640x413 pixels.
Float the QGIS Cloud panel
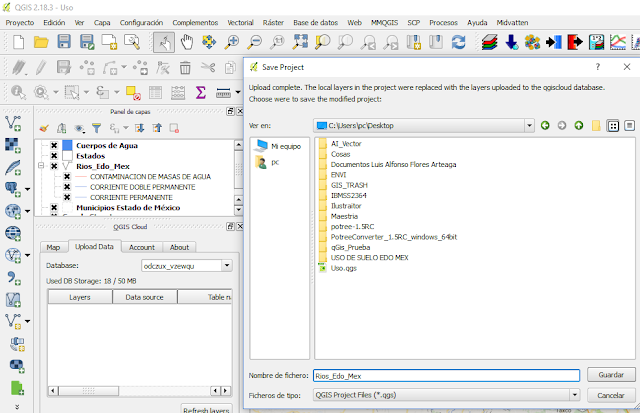tap(230, 226)
